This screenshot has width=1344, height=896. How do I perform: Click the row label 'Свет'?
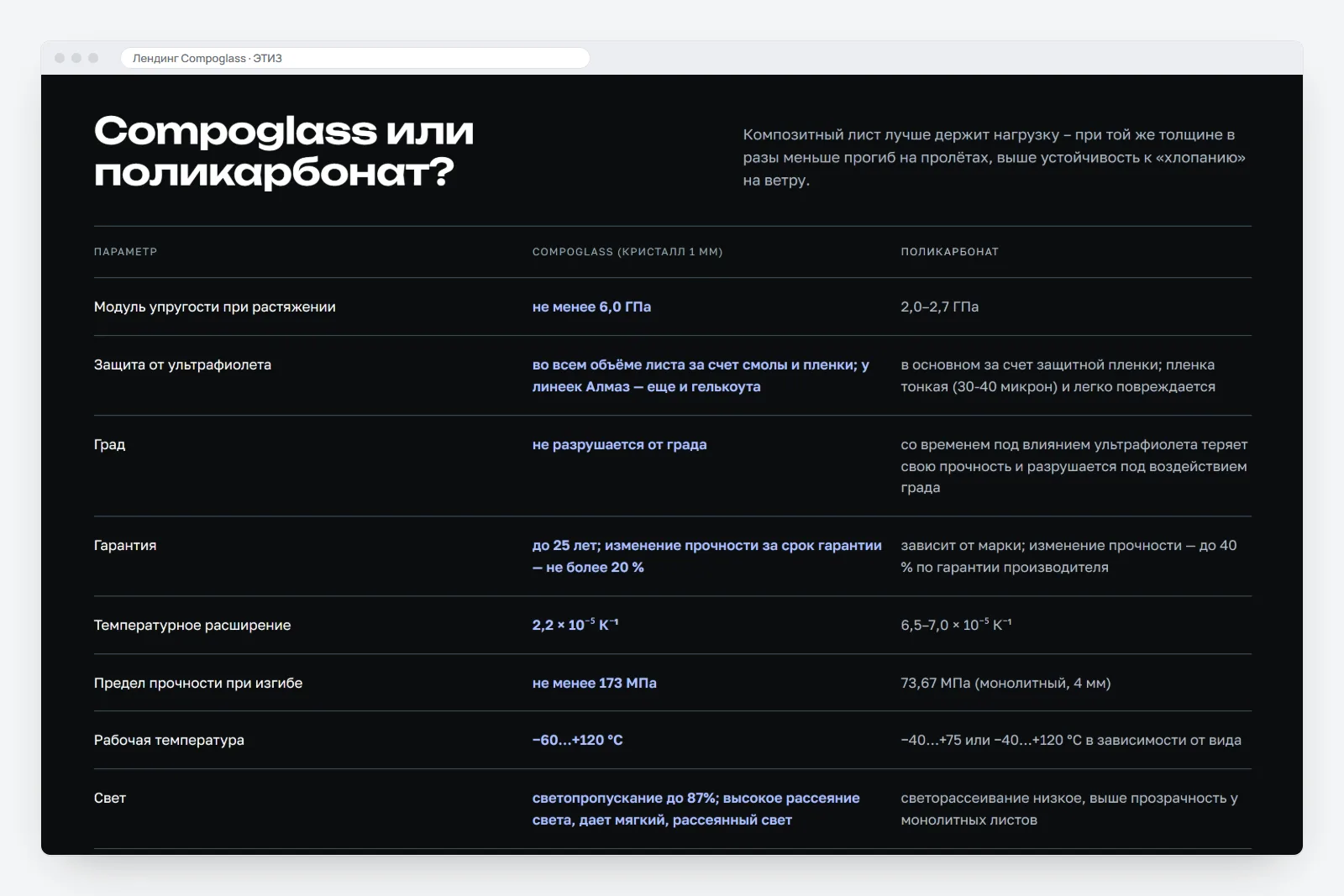coord(110,798)
